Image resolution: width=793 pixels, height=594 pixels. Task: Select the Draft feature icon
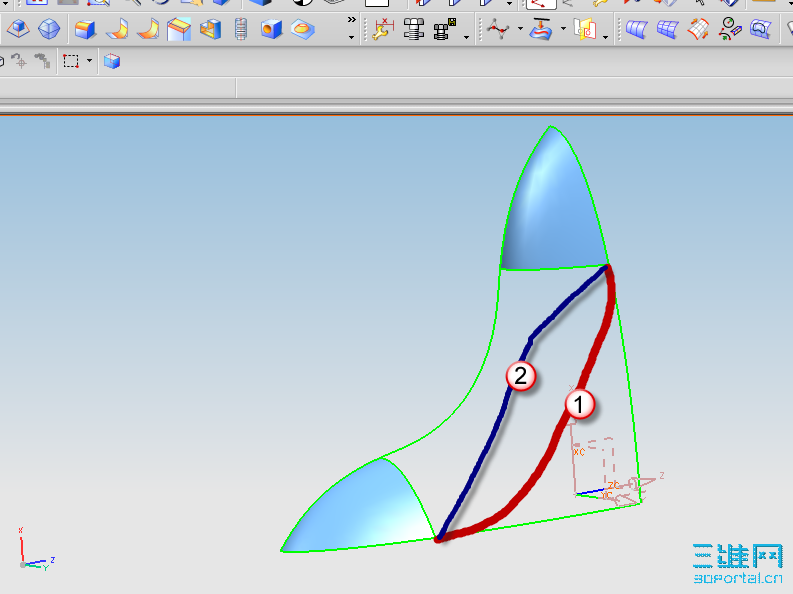18,29
